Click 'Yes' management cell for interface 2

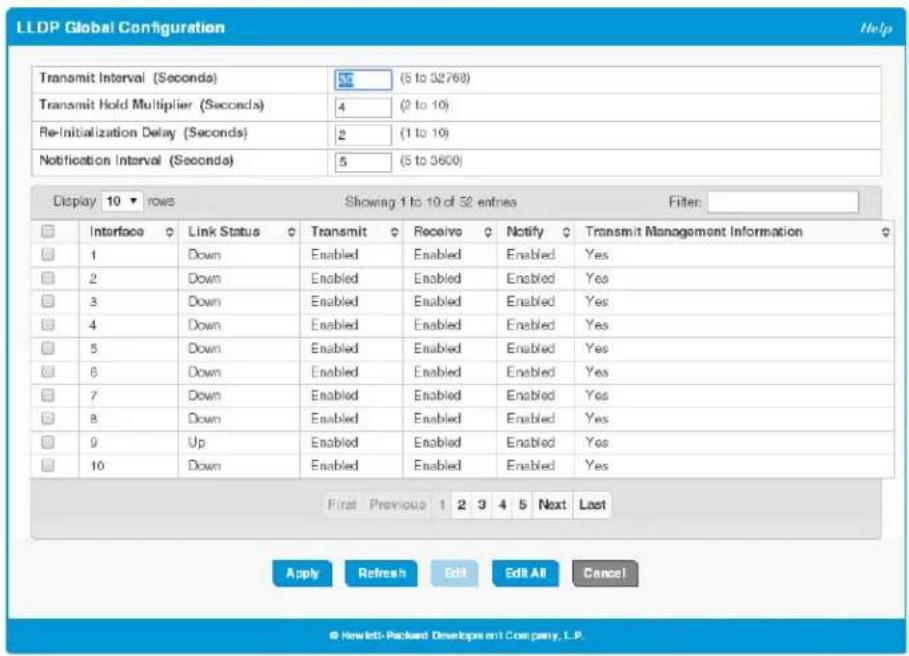point(597,278)
